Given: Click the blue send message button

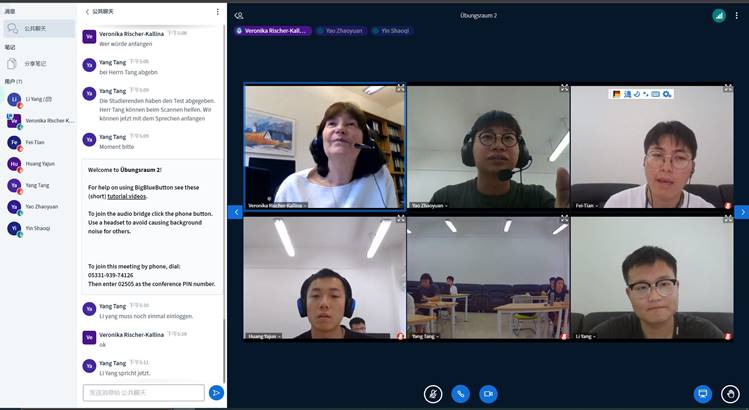Looking at the screenshot, I should (215, 393).
